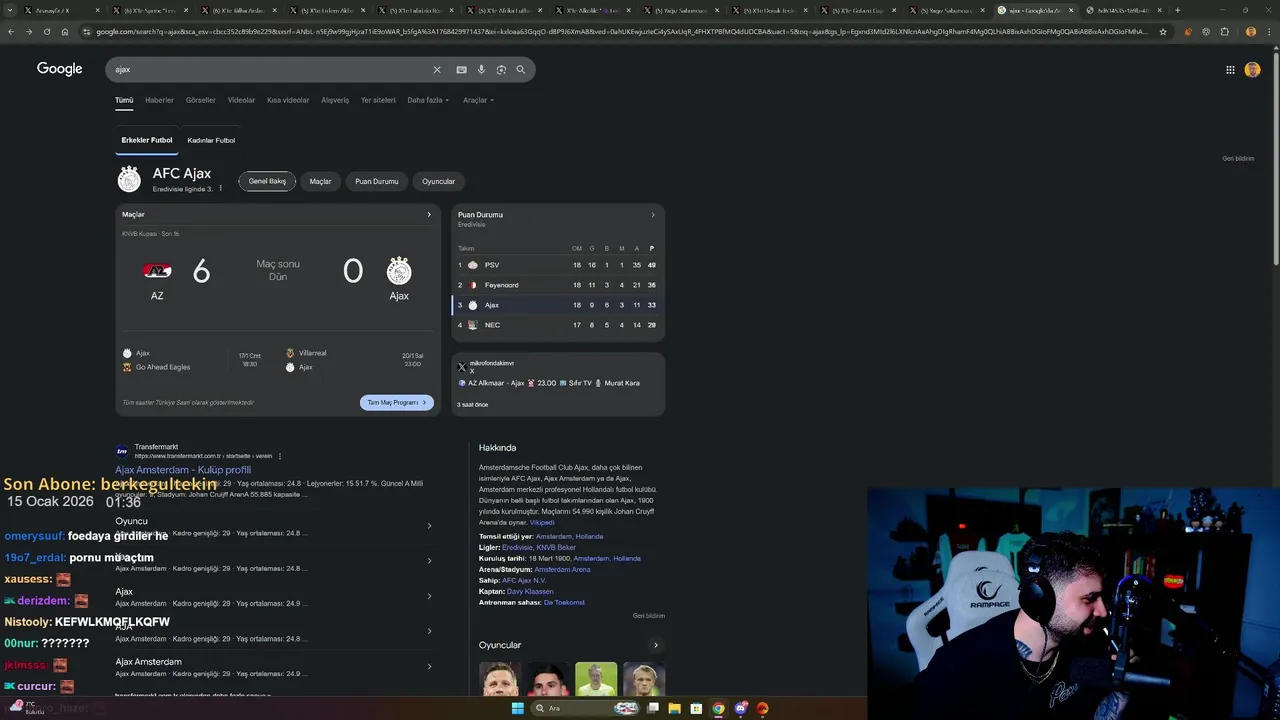Viewport: 1280px width, 720px height.
Task: Open the Google account avatar
Action: point(1252,70)
